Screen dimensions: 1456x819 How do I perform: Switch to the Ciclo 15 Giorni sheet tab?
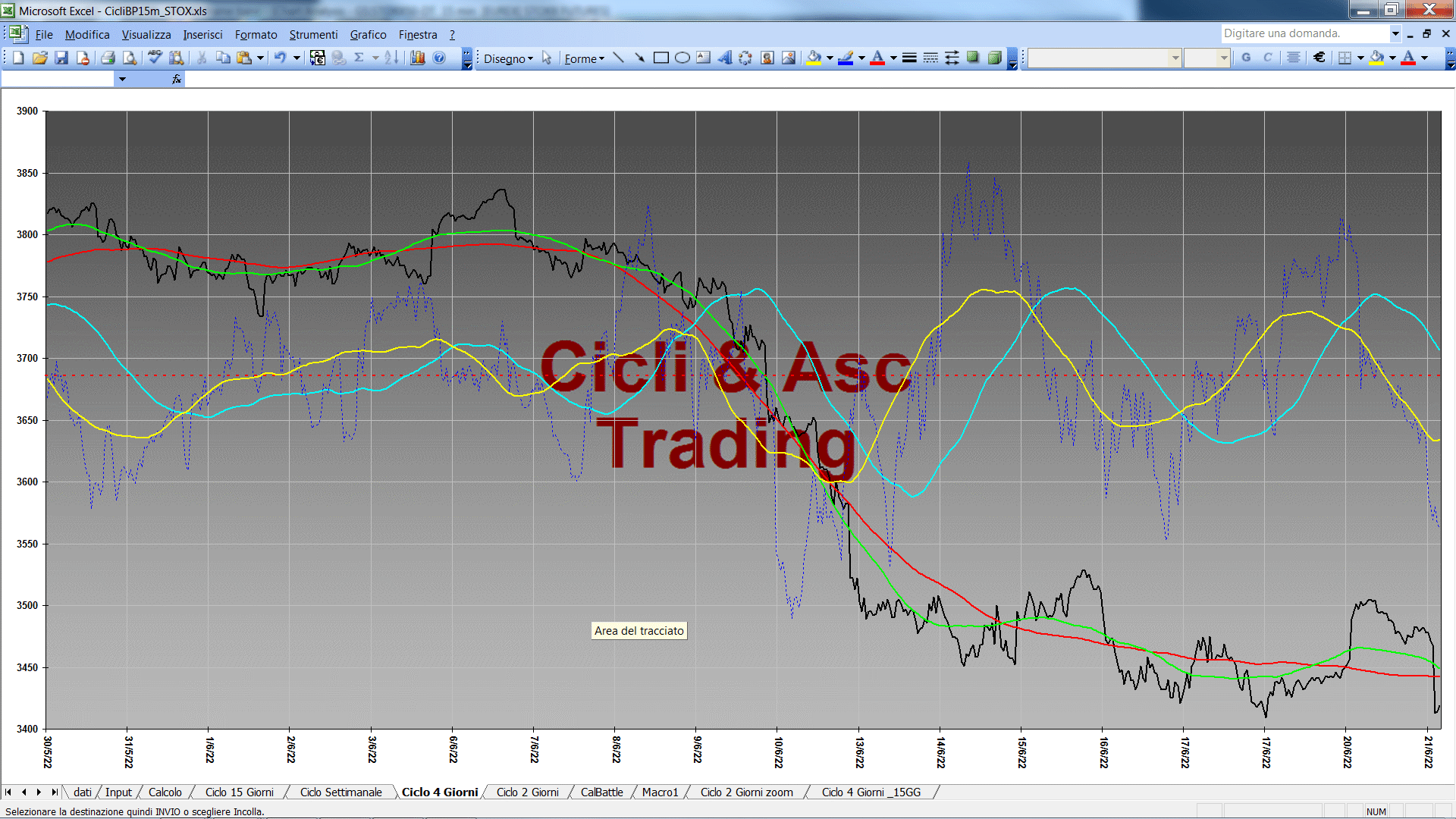pyautogui.click(x=240, y=792)
